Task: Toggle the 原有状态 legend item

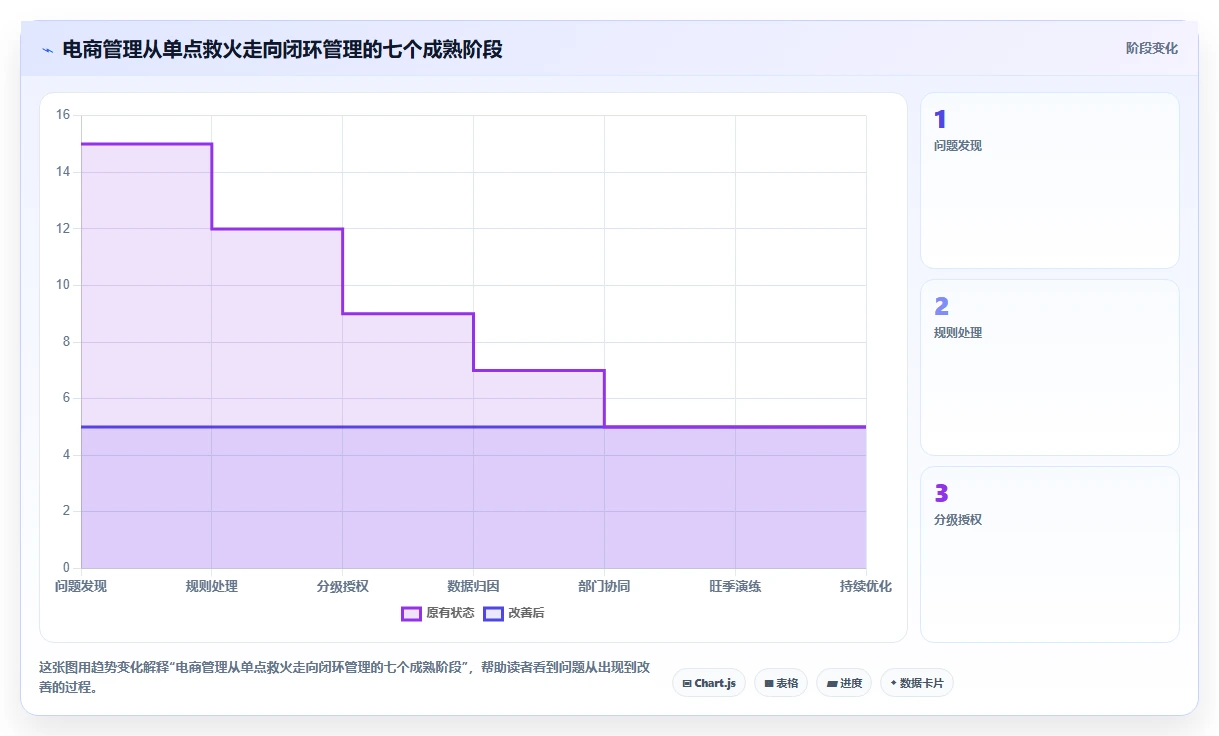Action: (x=438, y=613)
